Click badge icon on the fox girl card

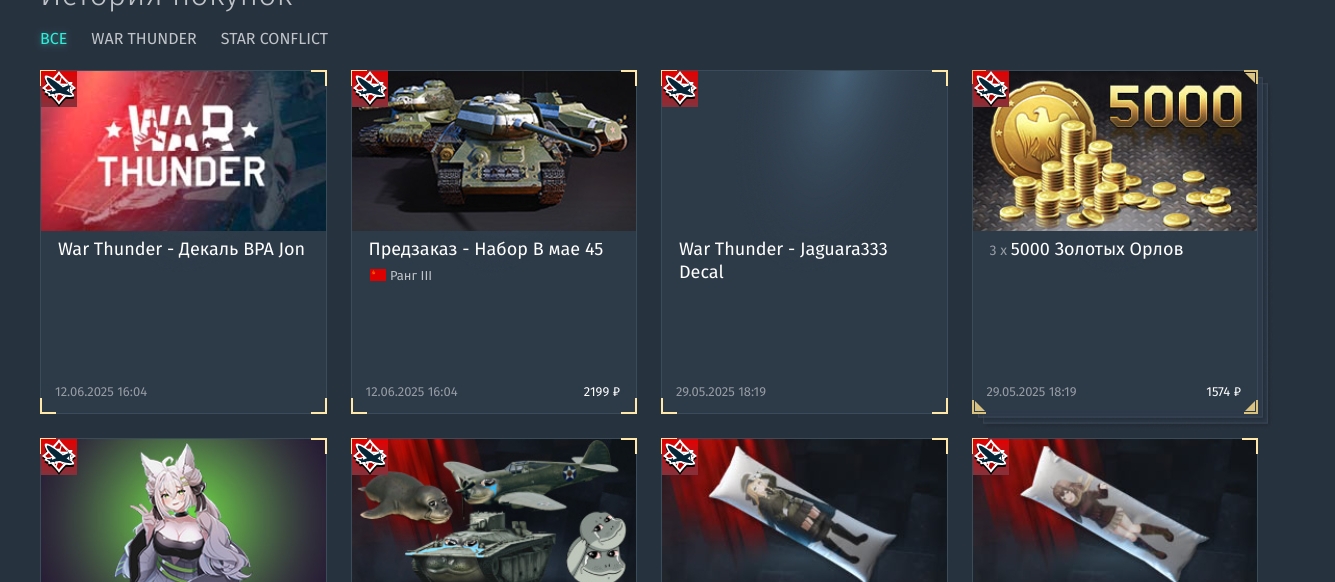pos(58,456)
